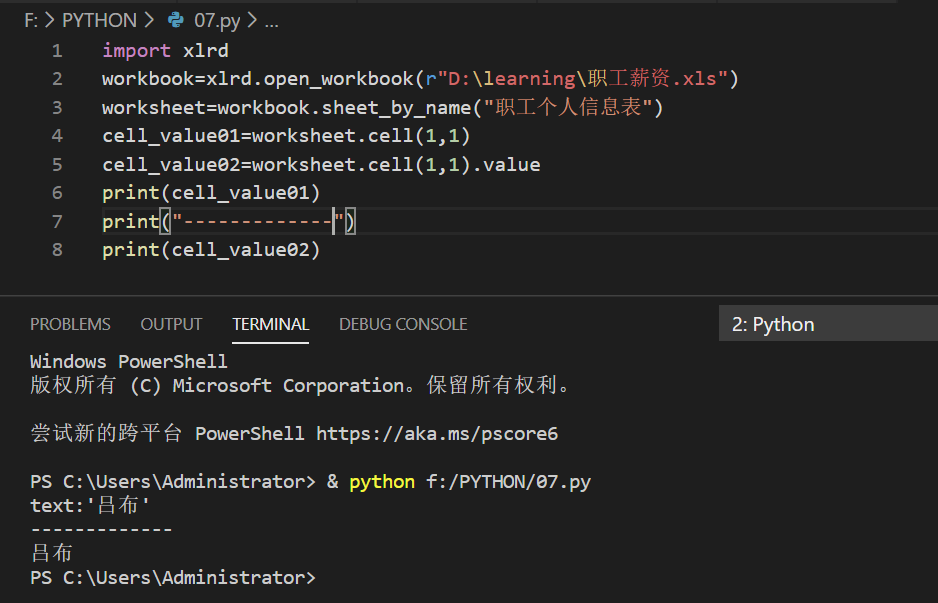This screenshot has height=603, width=938.
Task: Switch to the PROBLEMS tab
Action: click(70, 324)
